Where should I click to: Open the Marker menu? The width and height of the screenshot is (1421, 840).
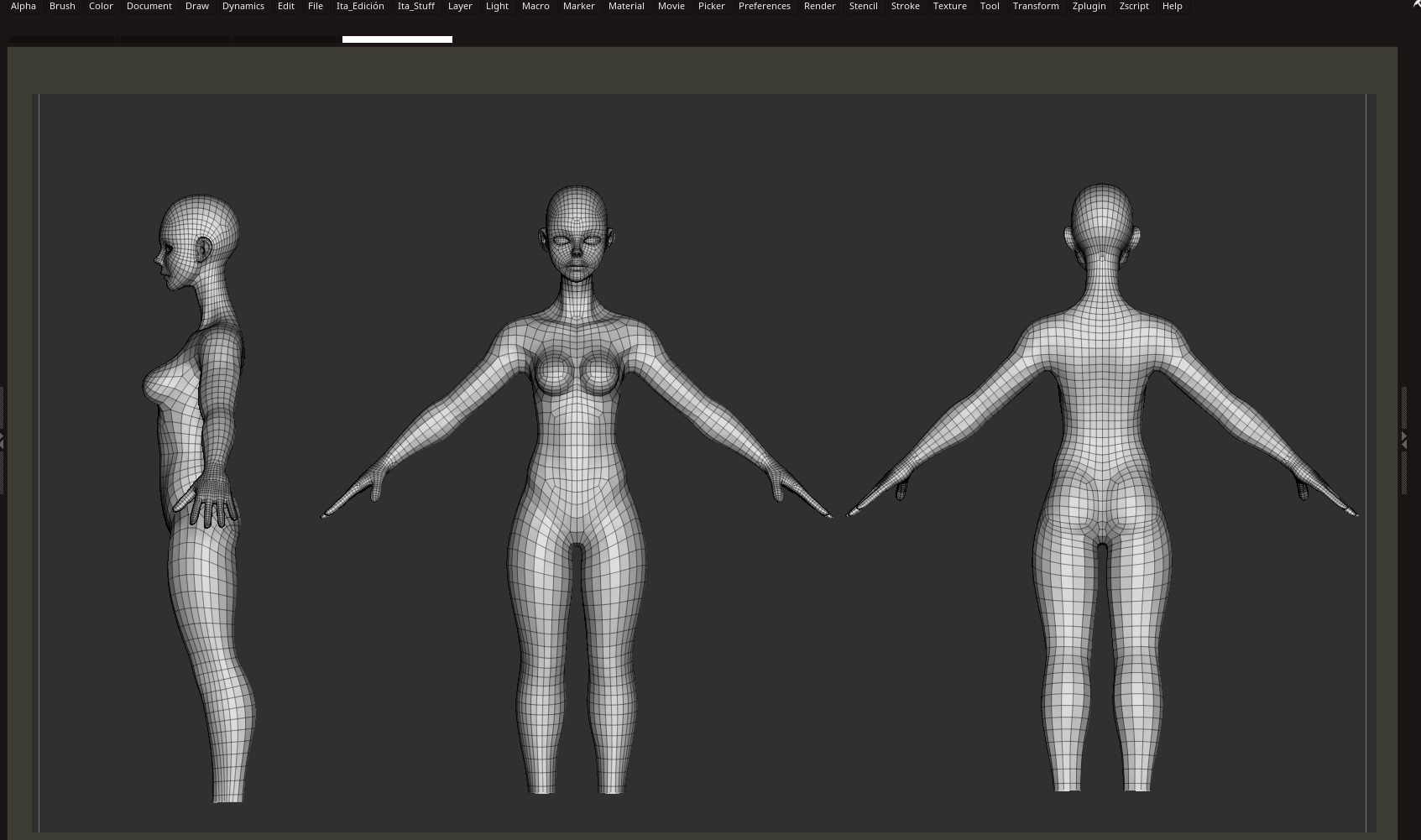point(579,6)
